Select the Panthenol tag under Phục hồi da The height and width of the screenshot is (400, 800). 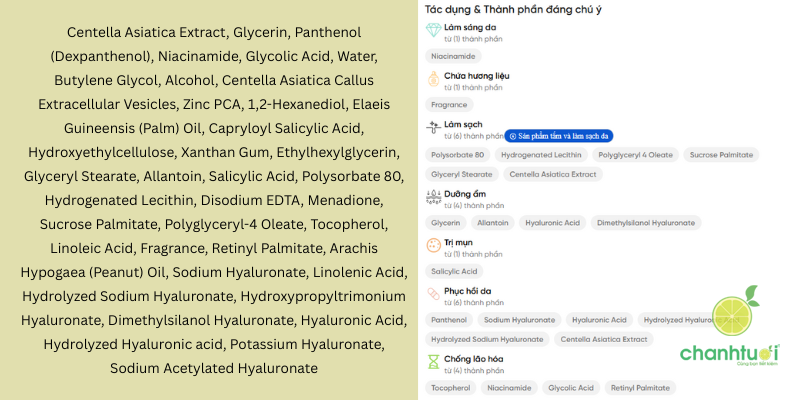point(448,320)
